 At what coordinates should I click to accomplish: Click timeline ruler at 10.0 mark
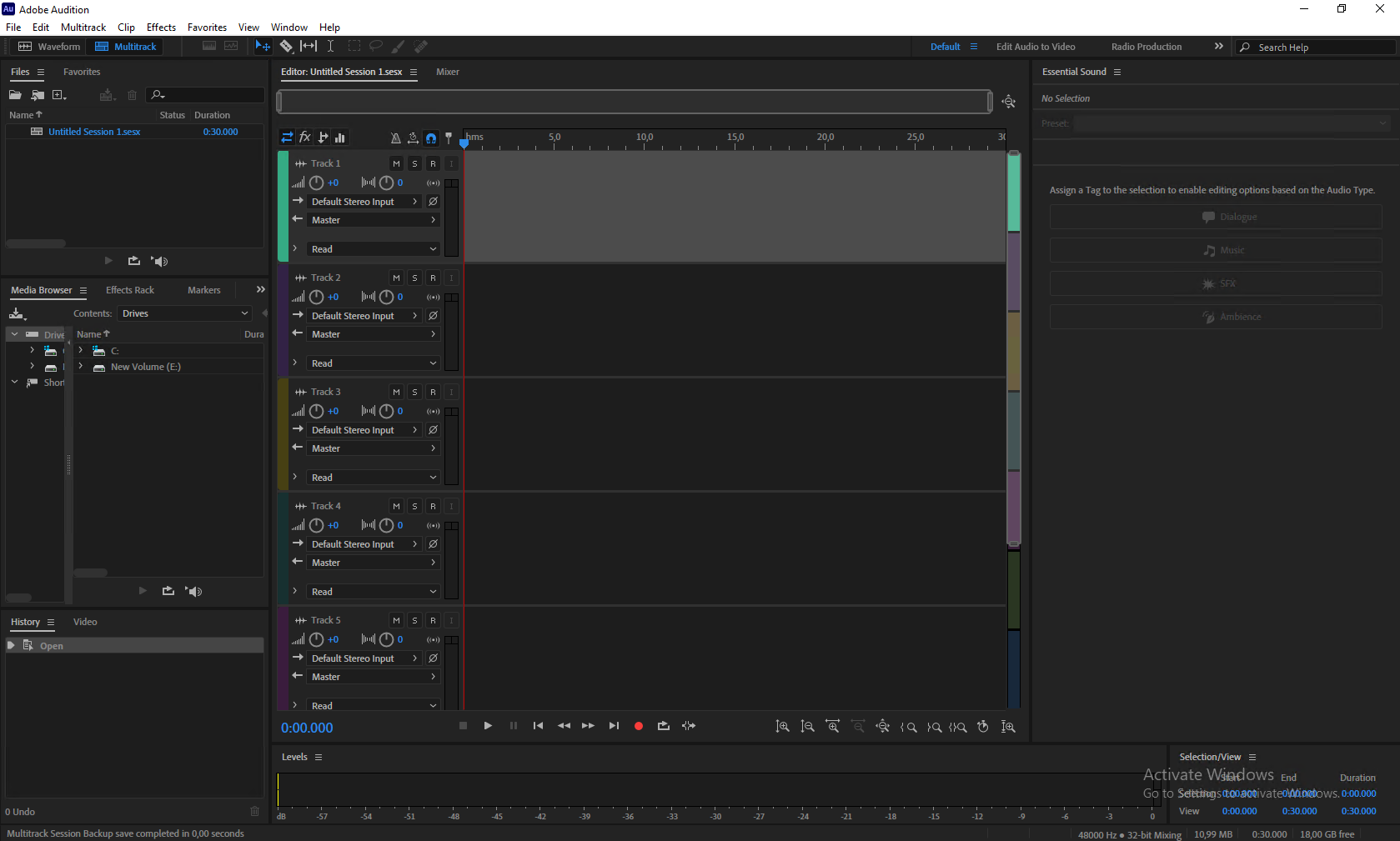pos(644,138)
